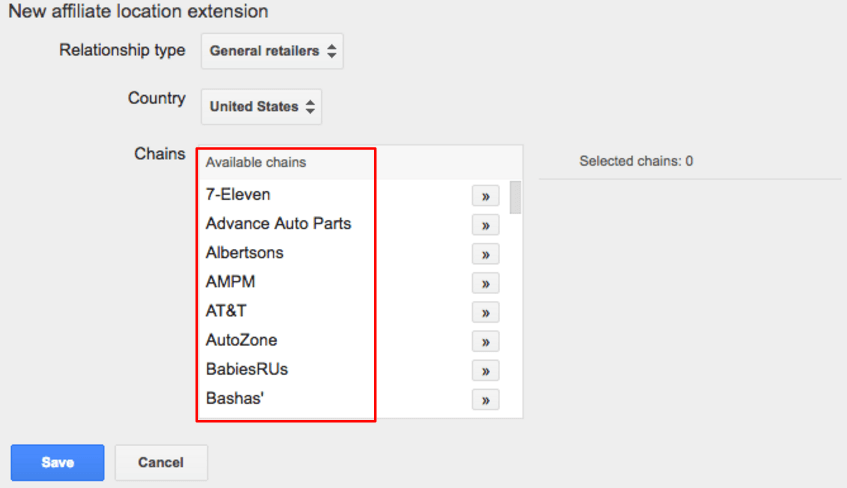This screenshot has height=488, width=847.
Task: Select AutoZone in available chains
Action: pyautogui.click(x=241, y=340)
